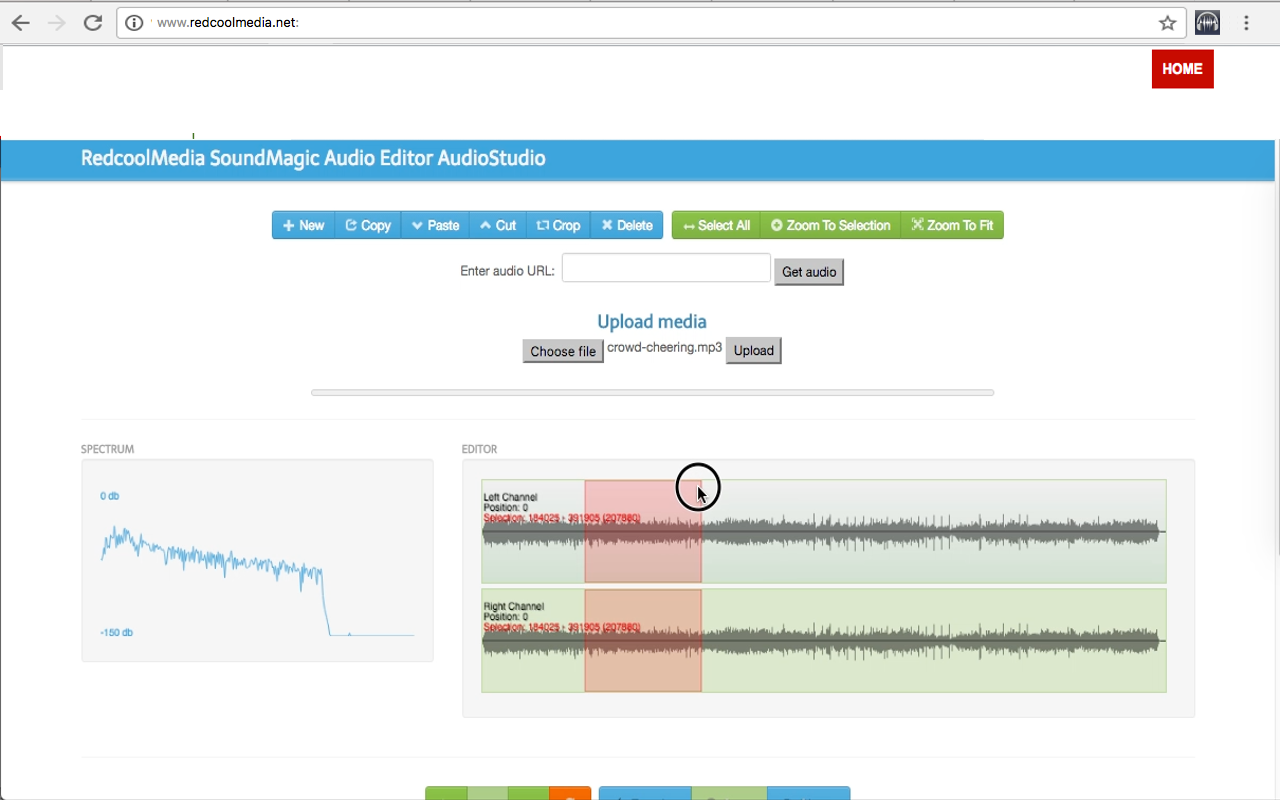Click the -150 db spectrum label

click(x=118, y=633)
